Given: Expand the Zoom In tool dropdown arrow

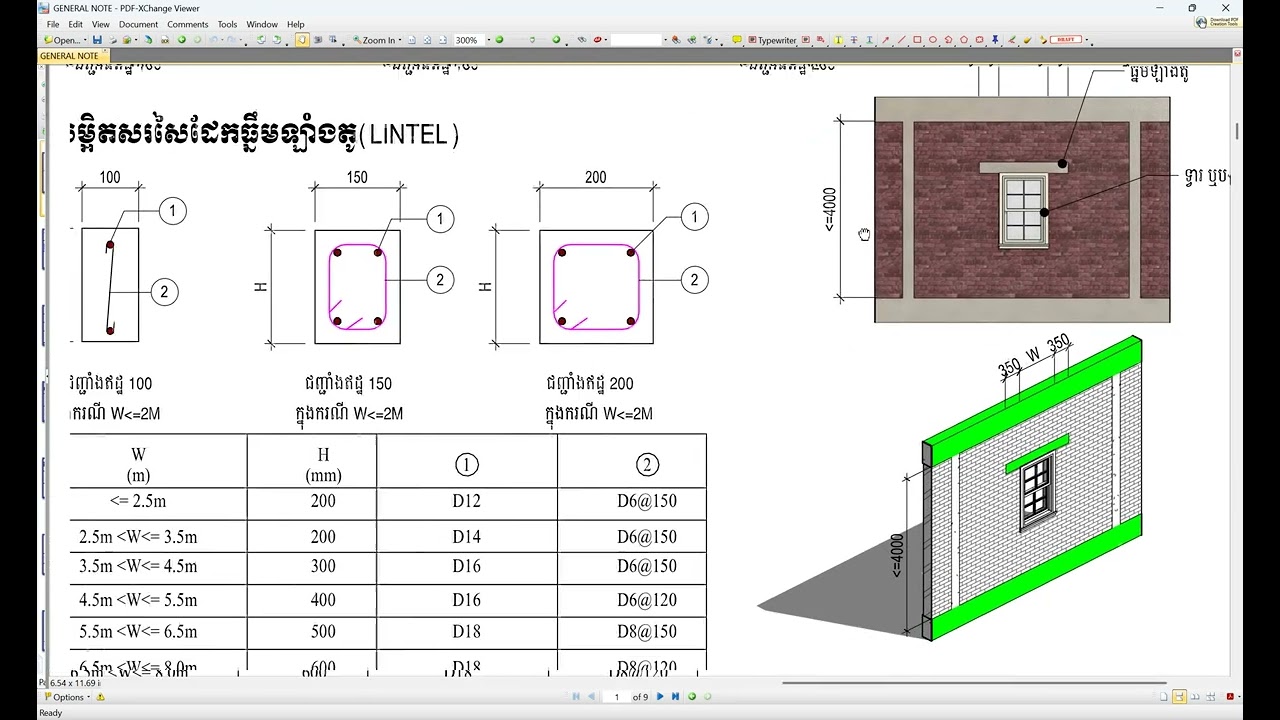Looking at the screenshot, I should click(x=400, y=40).
